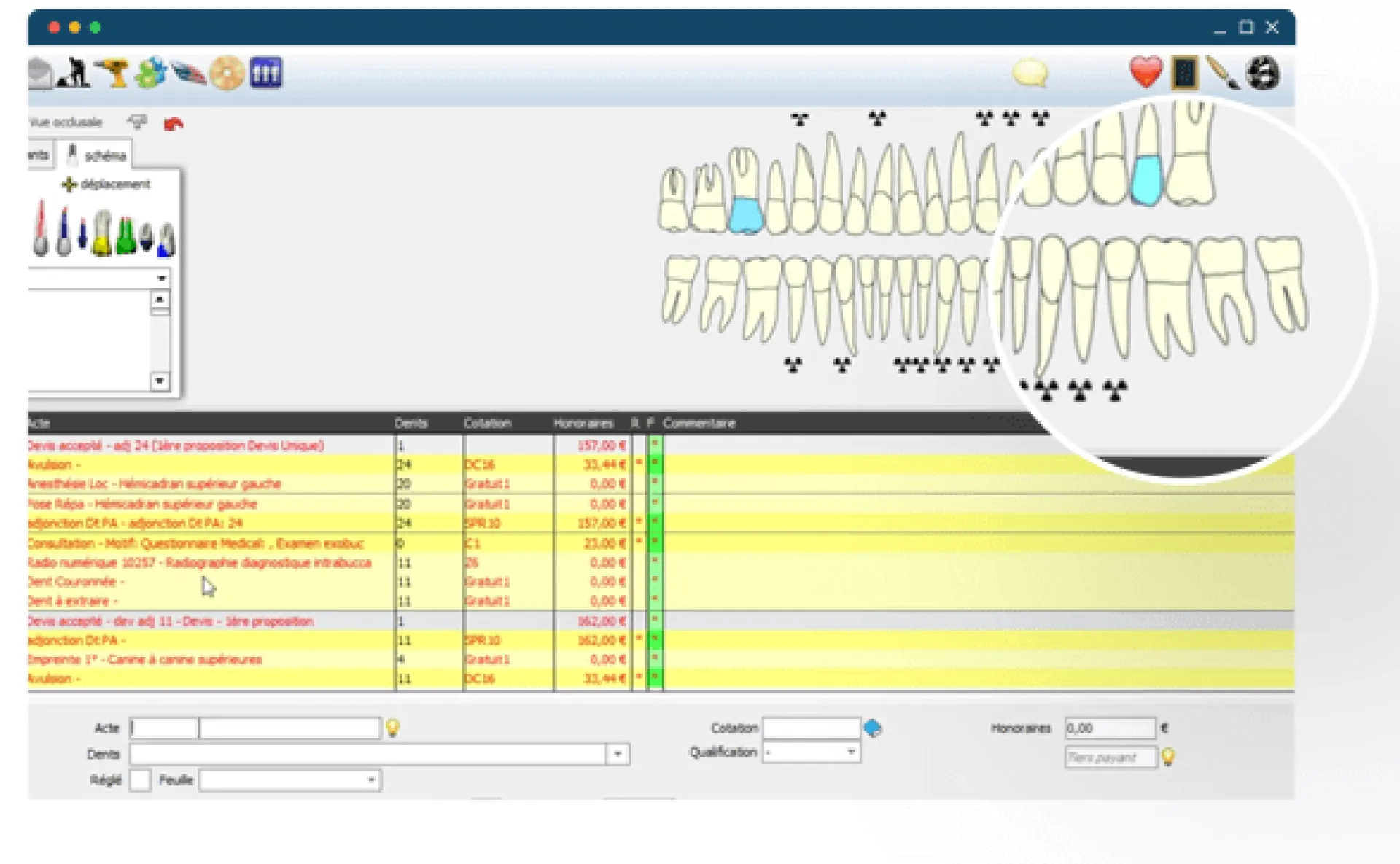Select the paintbrush icon in top toolbar

coord(1223,74)
